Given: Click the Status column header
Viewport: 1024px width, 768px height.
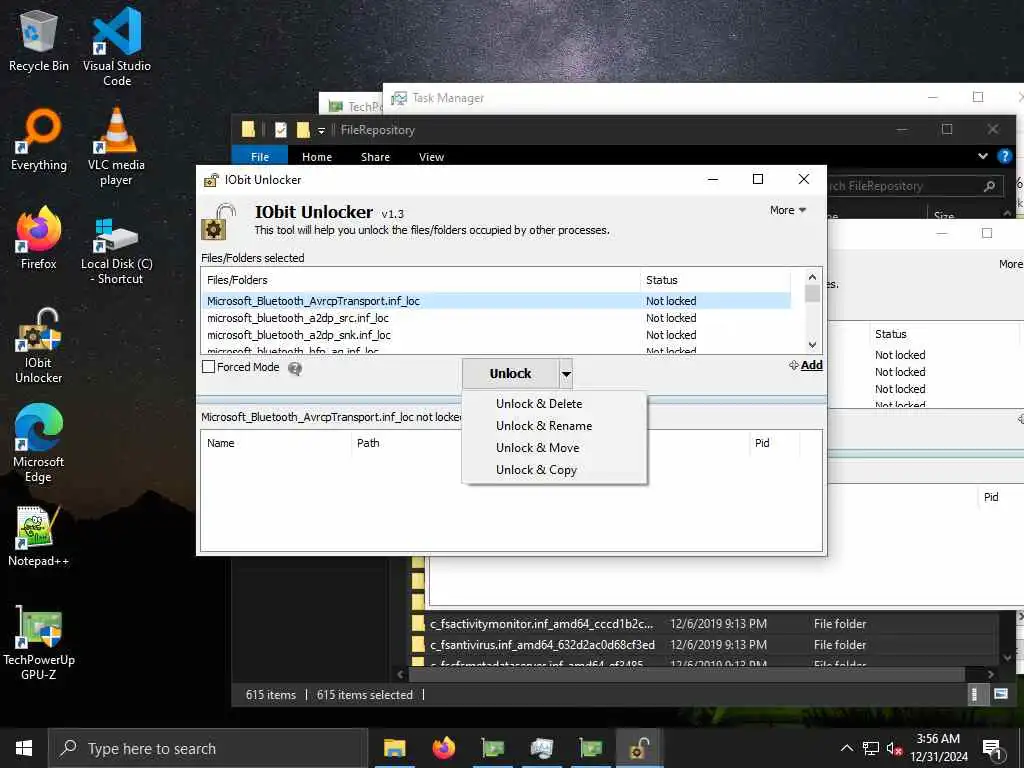Looking at the screenshot, I should [714, 280].
